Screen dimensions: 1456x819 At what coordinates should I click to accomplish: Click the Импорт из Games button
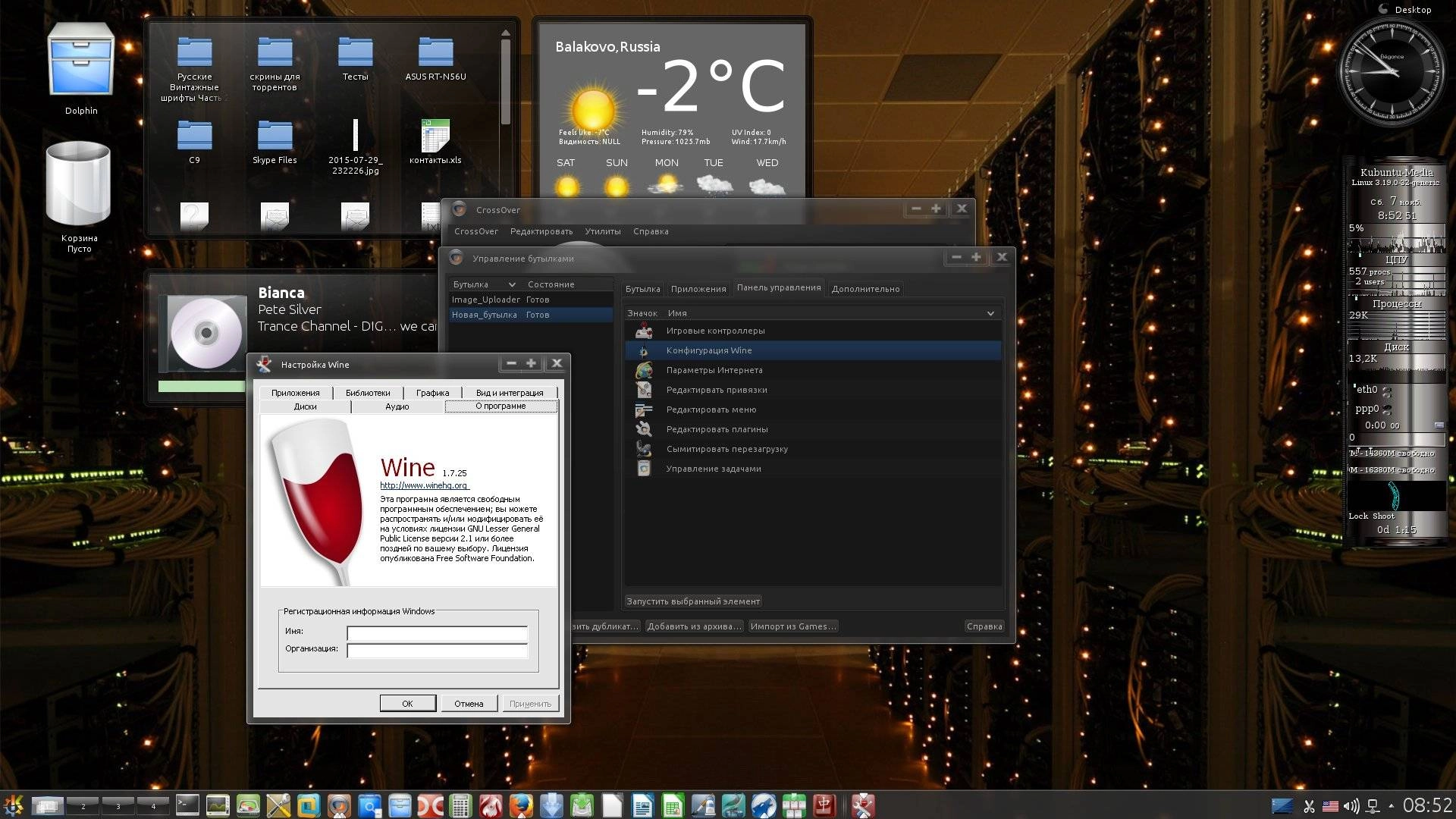(793, 626)
